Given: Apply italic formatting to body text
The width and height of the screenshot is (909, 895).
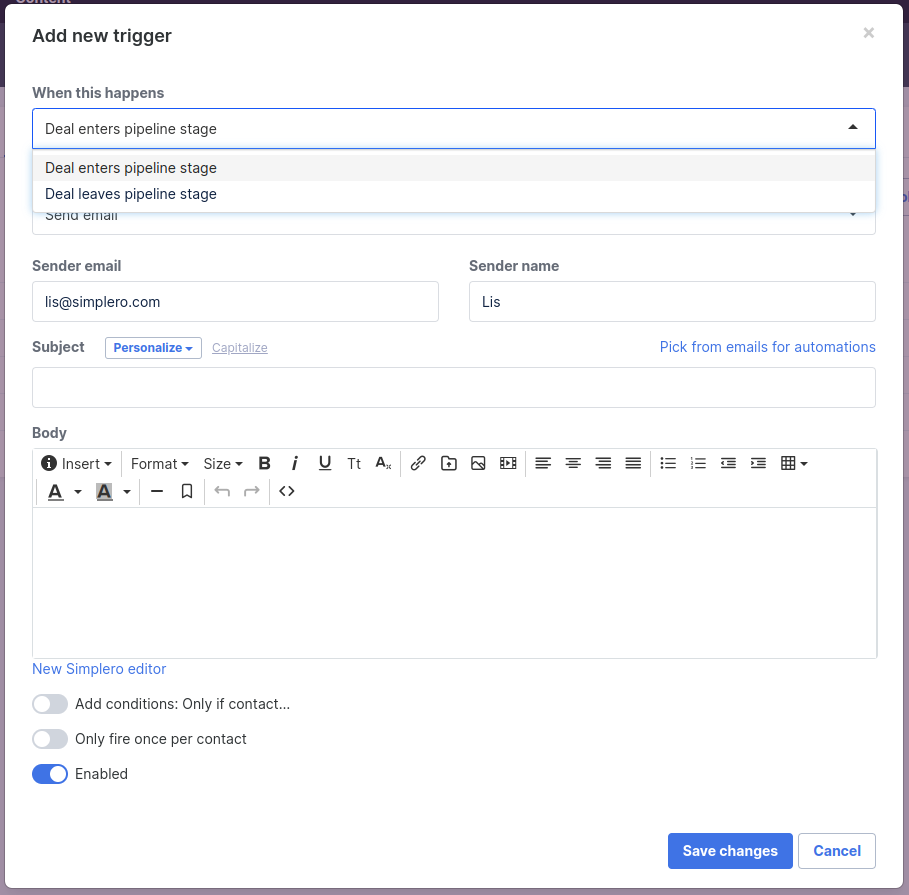Looking at the screenshot, I should coord(294,463).
